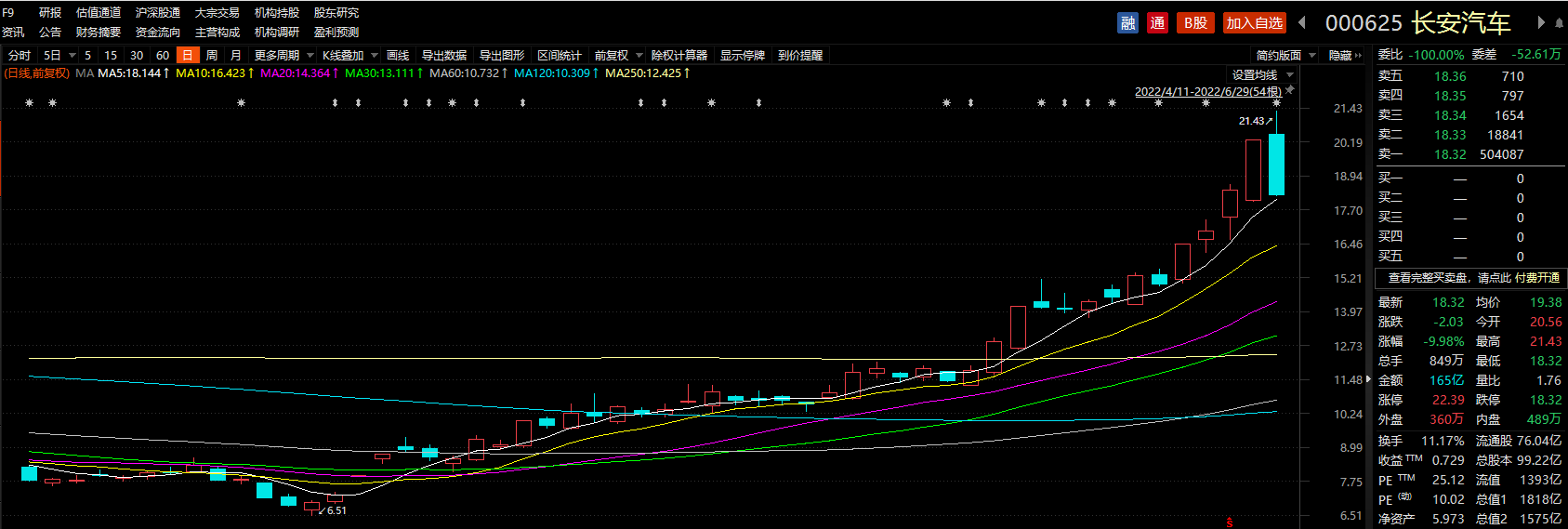Switch to 周 weekly period

tap(212, 56)
